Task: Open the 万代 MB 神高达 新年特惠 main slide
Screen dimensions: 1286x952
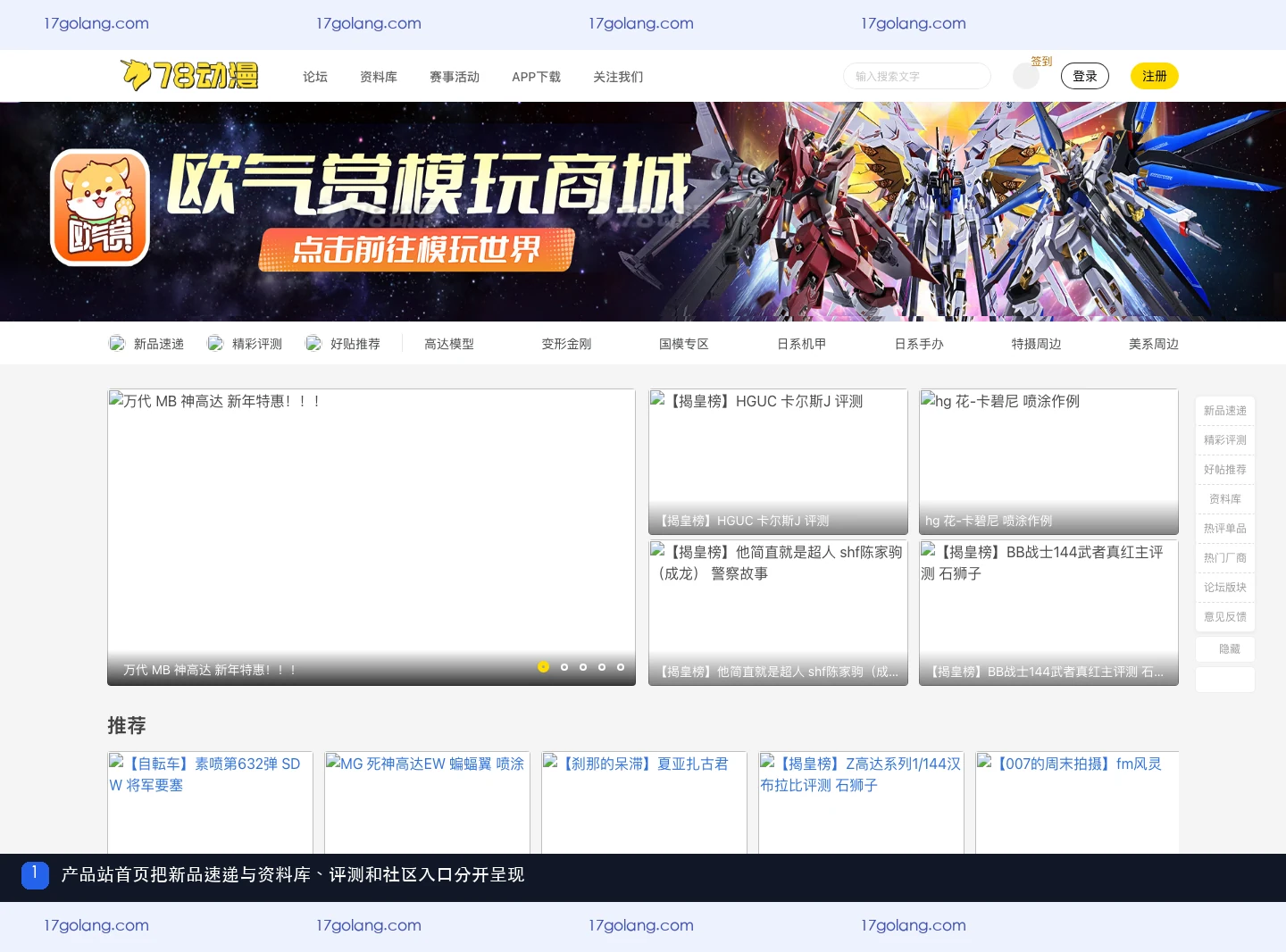Action: (x=372, y=537)
